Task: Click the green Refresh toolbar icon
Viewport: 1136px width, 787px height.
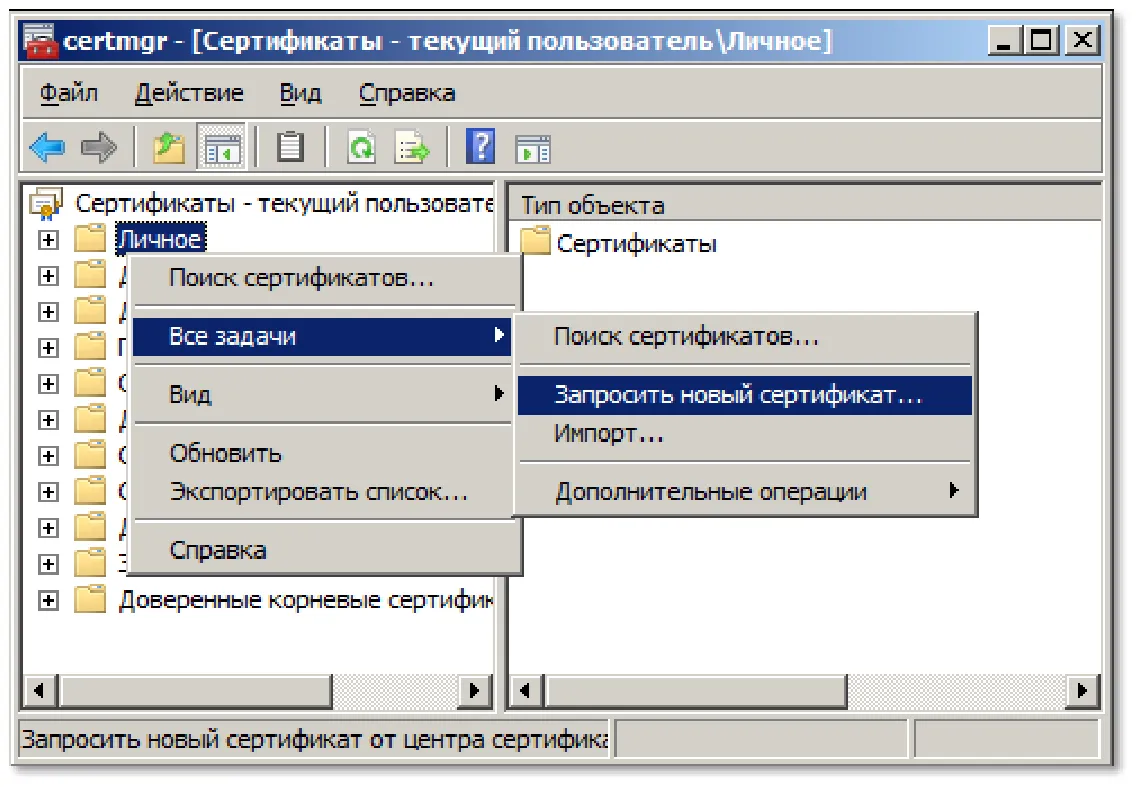Action: tap(361, 147)
